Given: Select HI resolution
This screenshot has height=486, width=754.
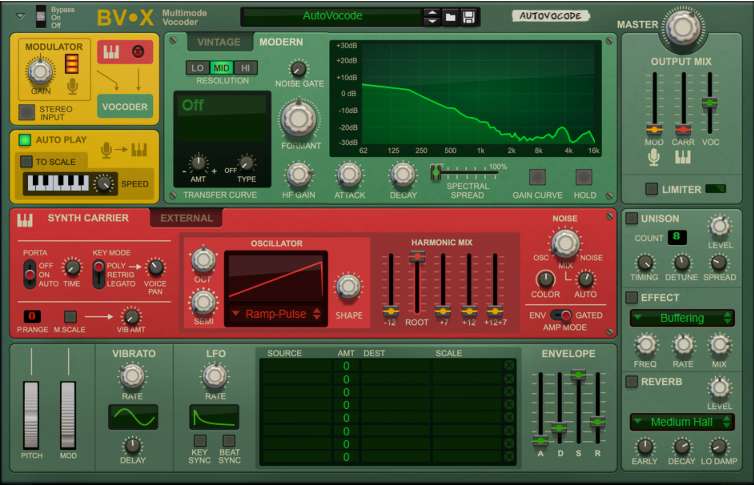Looking at the screenshot, I should [245, 68].
